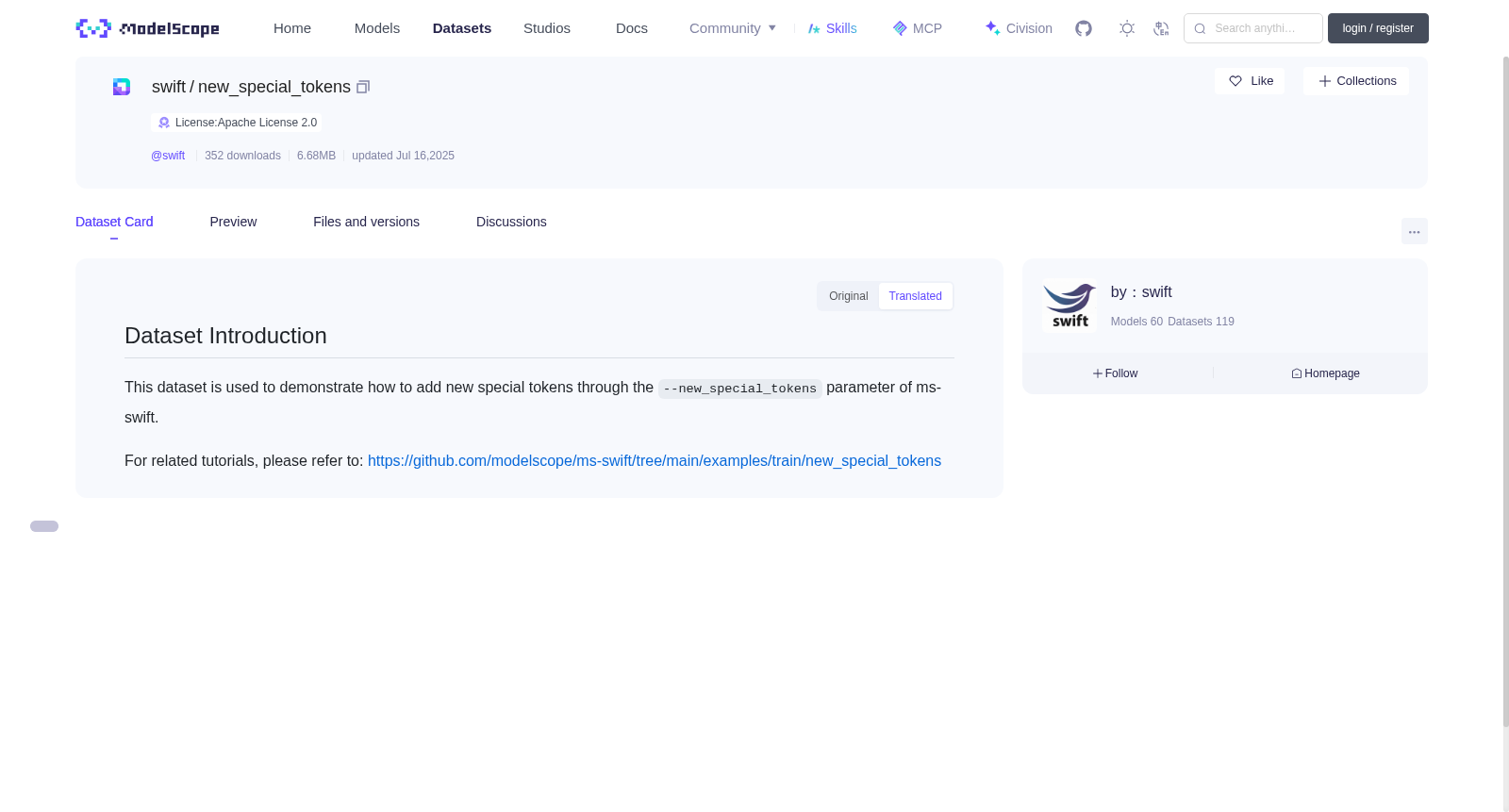The height and width of the screenshot is (812, 1509).
Task: Click the dataset avatar icon beside swift
Action: point(122,87)
